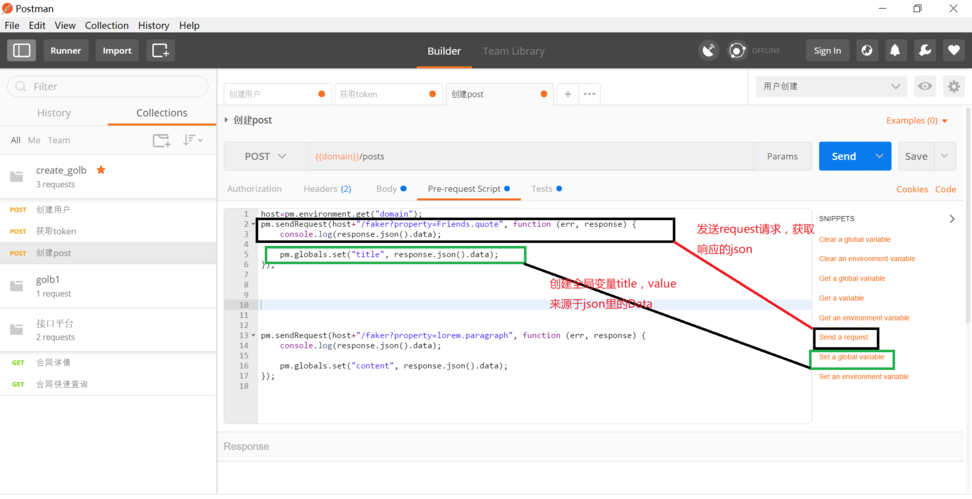Screen dimensions: 972x499
Task: Click the blue Send button
Action: click(844, 156)
